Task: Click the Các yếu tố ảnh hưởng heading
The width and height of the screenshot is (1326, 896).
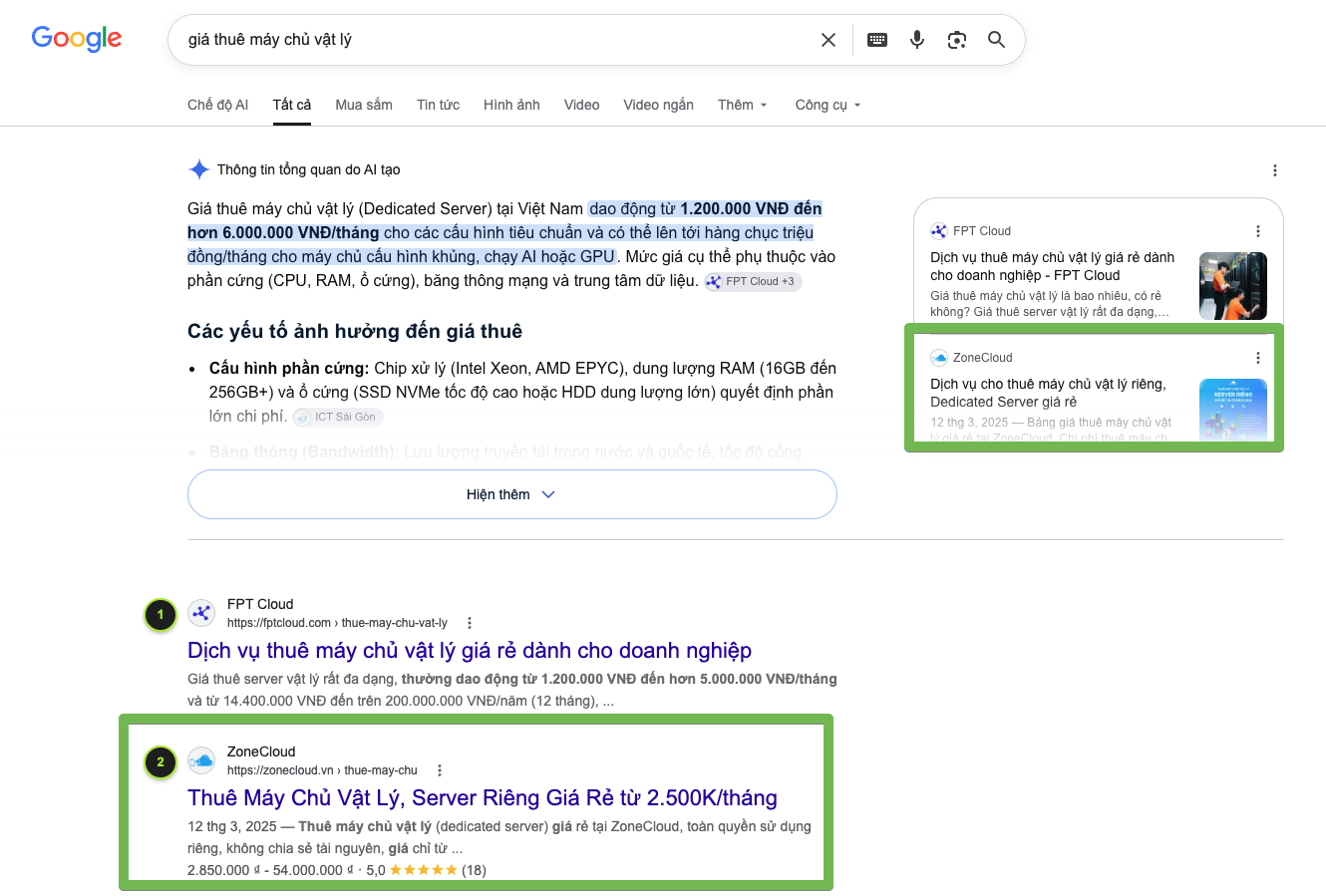Action: (x=355, y=331)
